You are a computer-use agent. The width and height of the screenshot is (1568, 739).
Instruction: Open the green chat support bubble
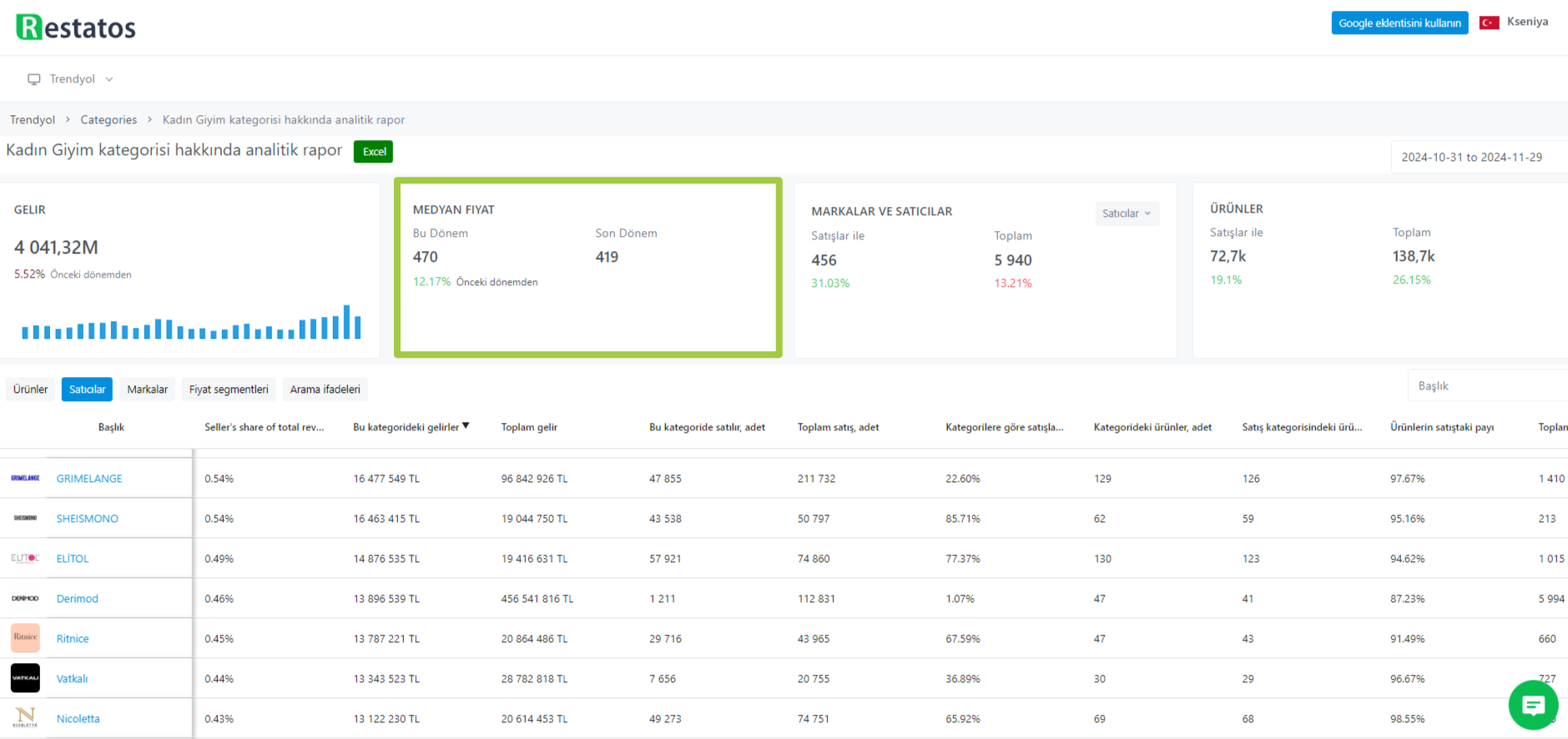coord(1533,706)
